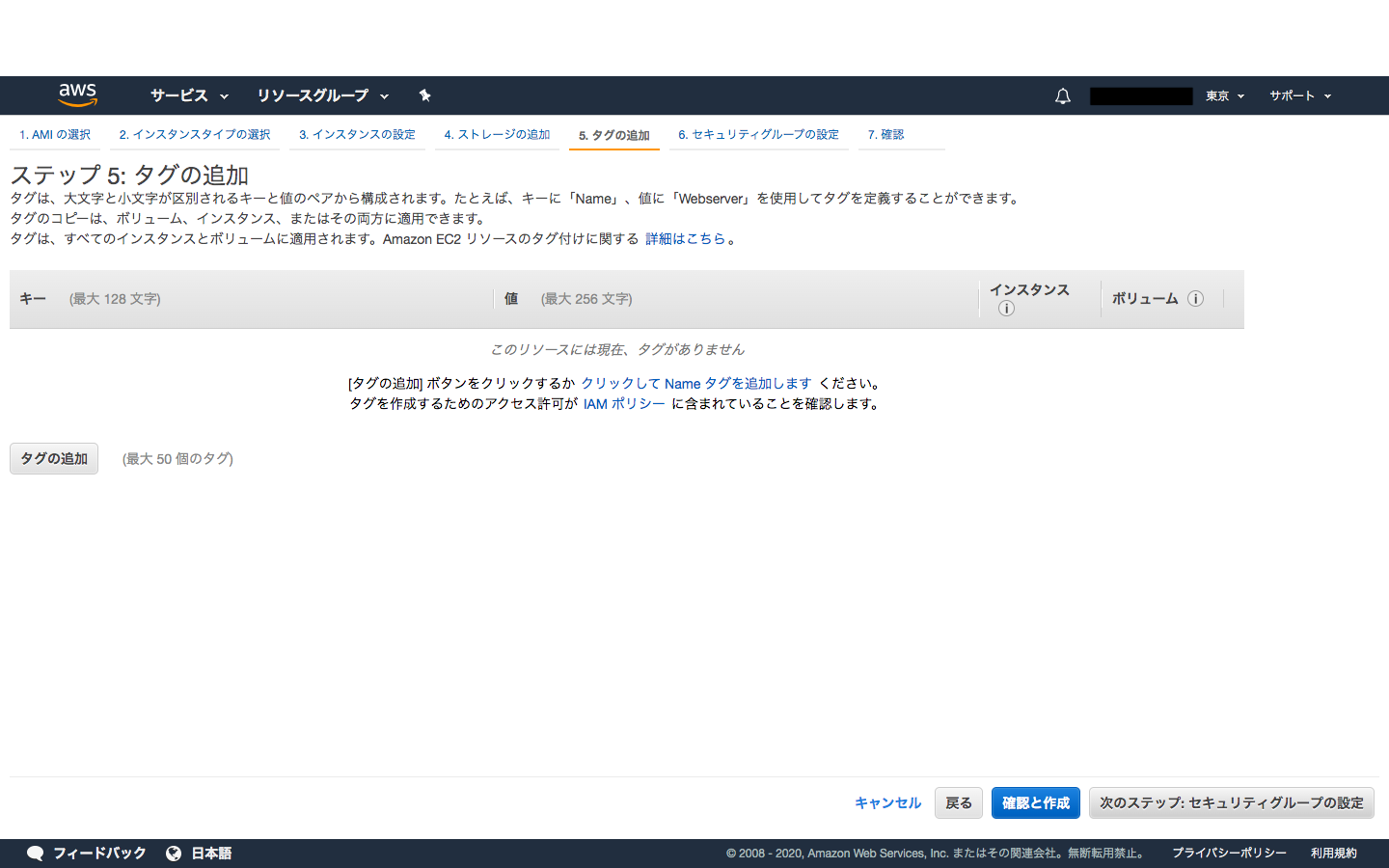Click the pin favorites icon in navigation bar
The height and width of the screenshot is (868, 1389).
click(x=424, y=95)
